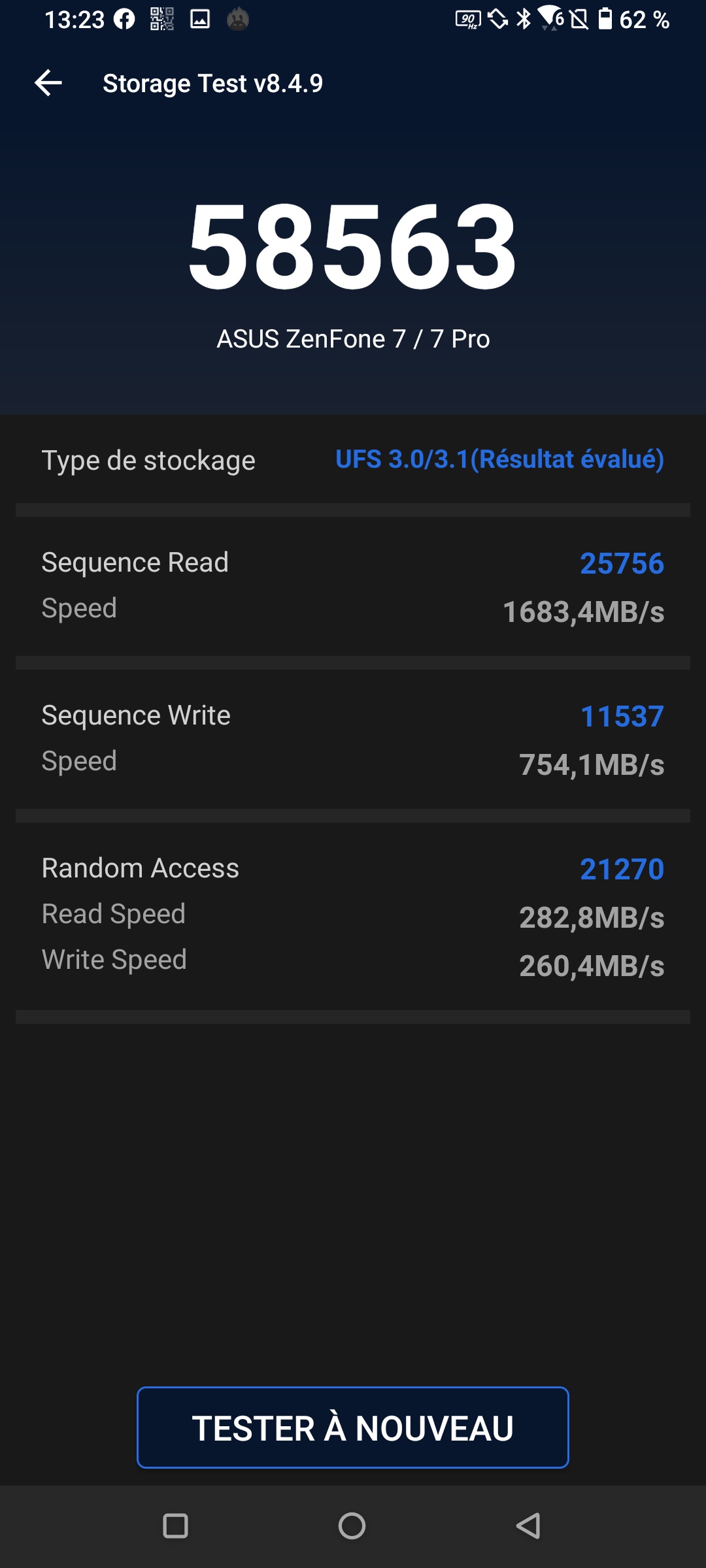Viewport: 706px width, 1568px height.
Task: Tap the Bluetooth status icon
Action: click(524, 19)
